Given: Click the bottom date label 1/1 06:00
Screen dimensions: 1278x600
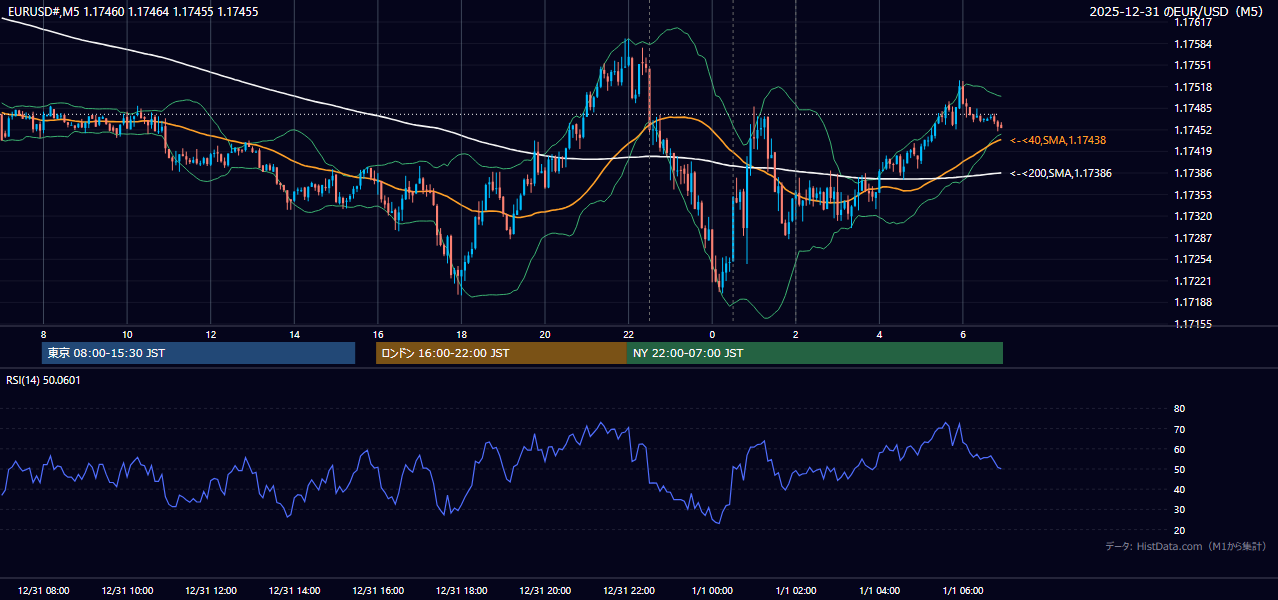Looking at the screenshot, I should pos(963,591).
